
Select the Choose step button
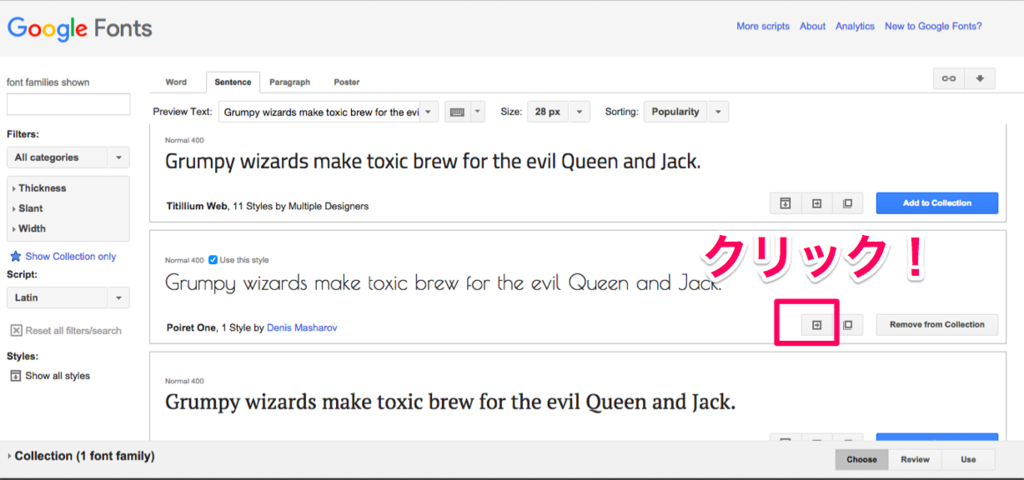coord(861,460)
